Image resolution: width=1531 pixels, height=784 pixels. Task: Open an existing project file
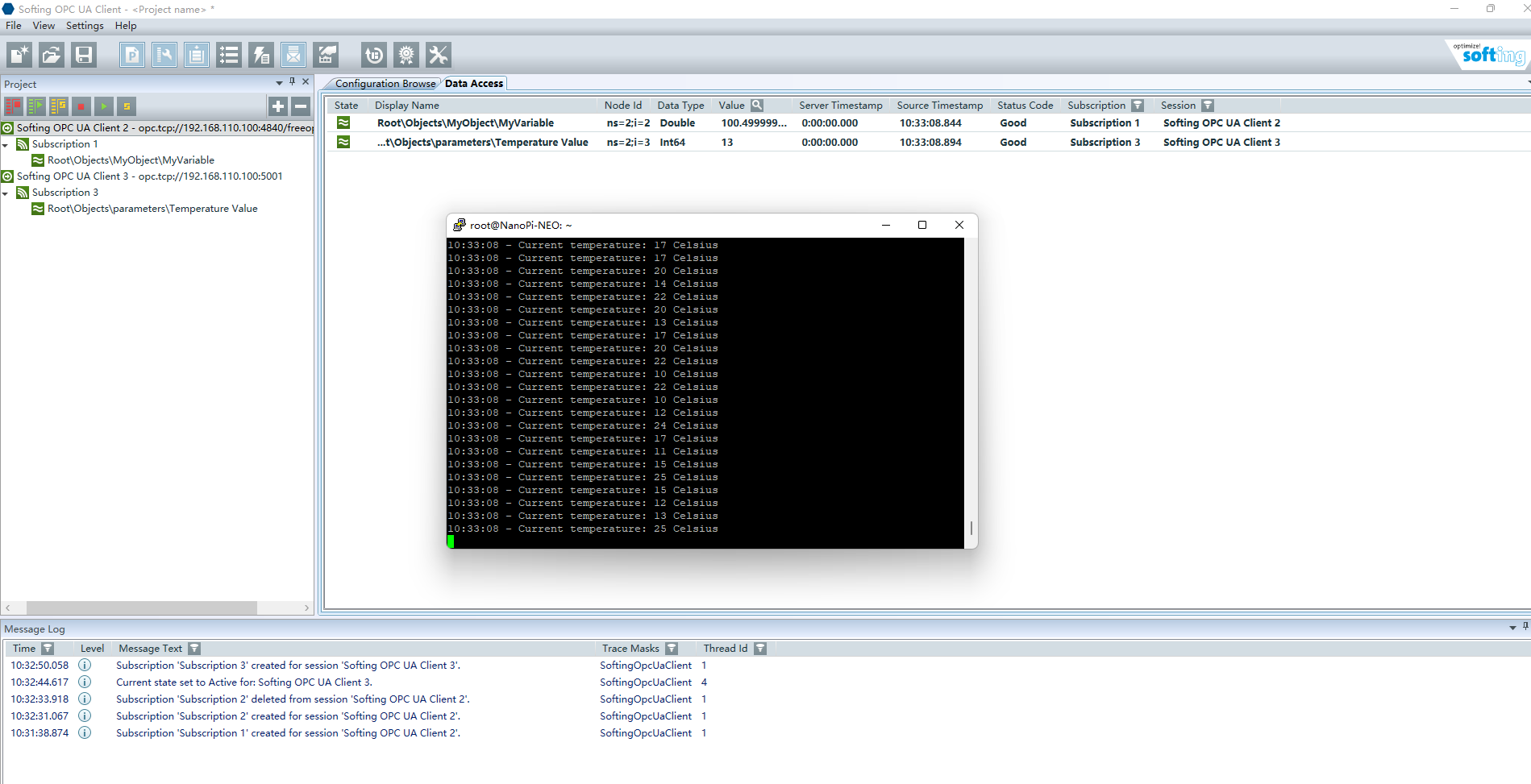coord(52,55)
